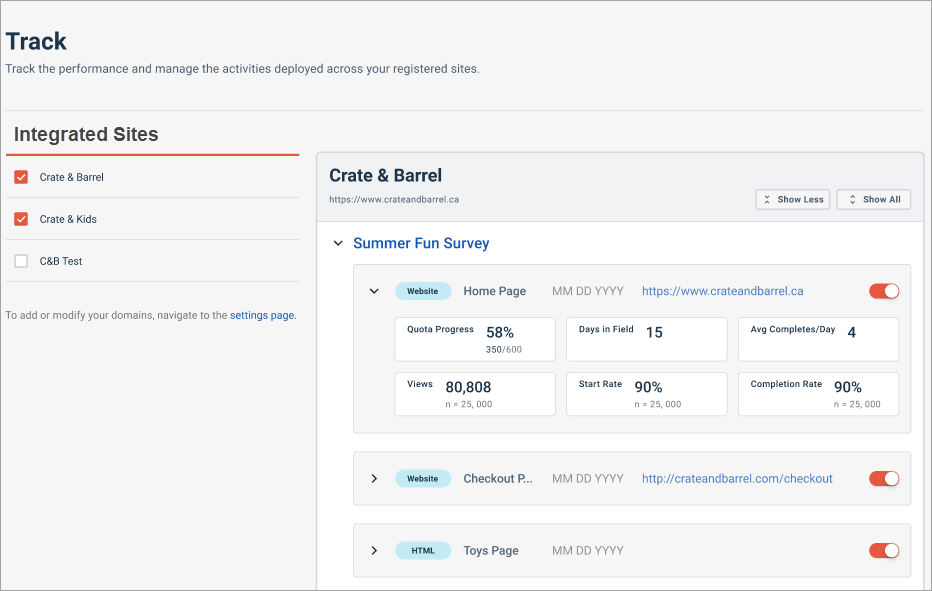Screen dimensions: 932x591
Task: Open the Summer Fun Survey title link
Action: (x=421, y=243)
